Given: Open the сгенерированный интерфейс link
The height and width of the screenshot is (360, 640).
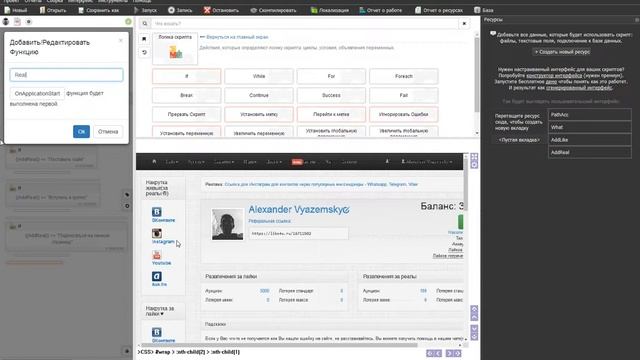Looking at the screenshot, I should (579, 88).
